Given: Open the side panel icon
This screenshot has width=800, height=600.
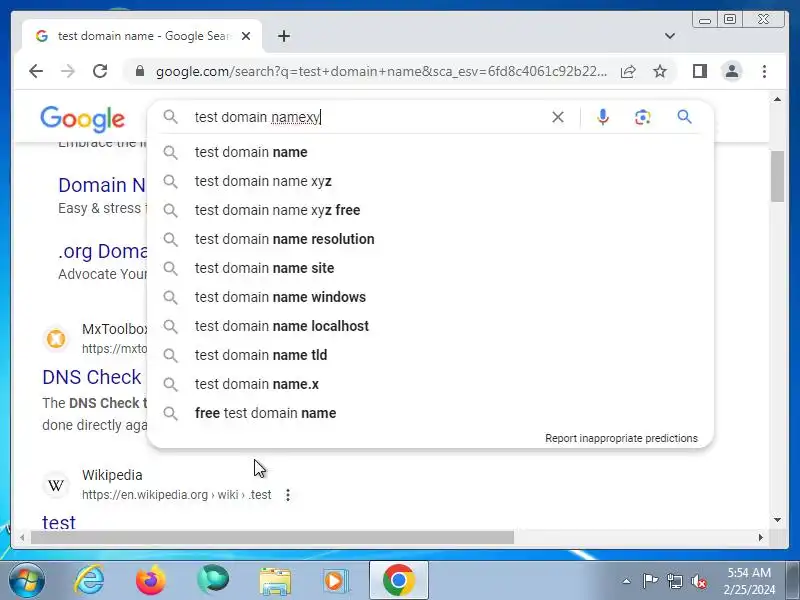Looking at the screenshot, I should (699, 71).
